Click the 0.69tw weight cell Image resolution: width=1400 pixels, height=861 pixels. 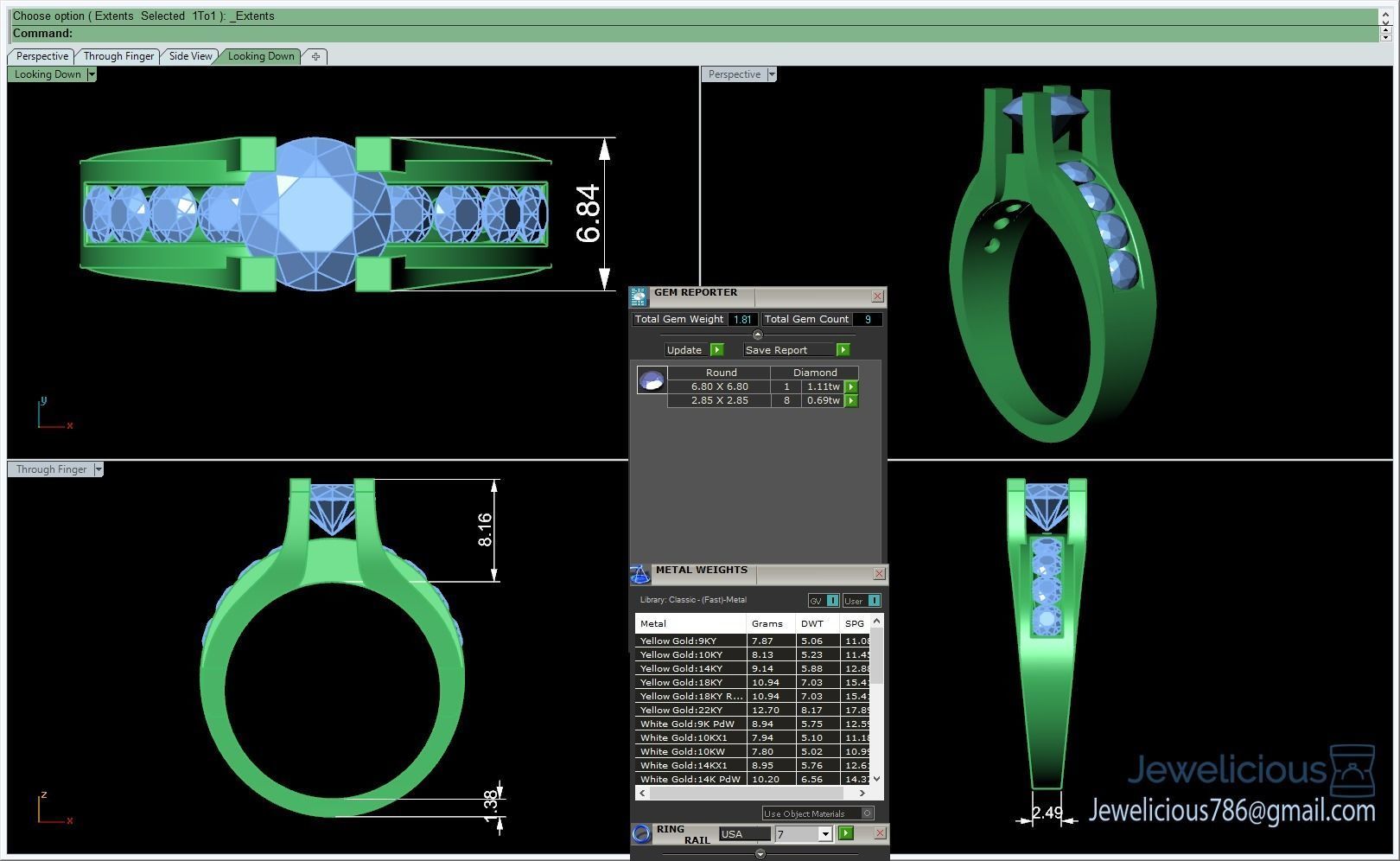[x=824, y=401]
